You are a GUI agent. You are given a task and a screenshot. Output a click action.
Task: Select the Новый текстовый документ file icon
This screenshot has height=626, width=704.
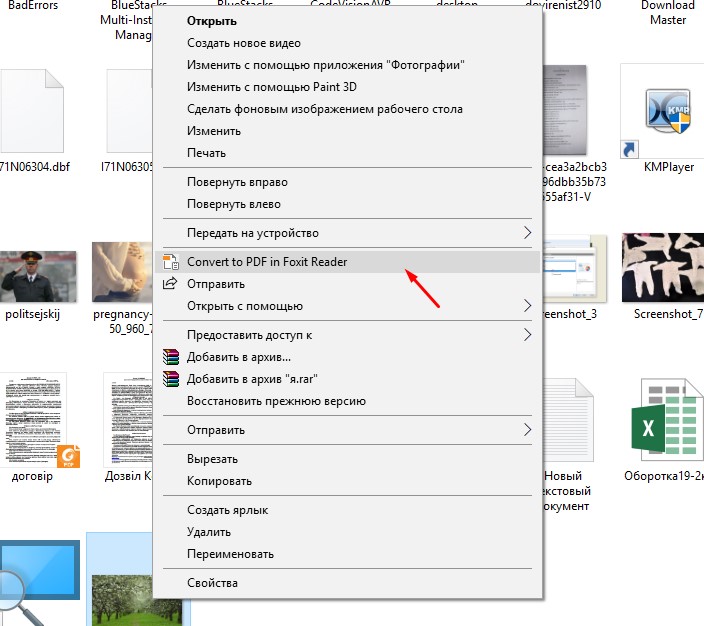point(568,420)
